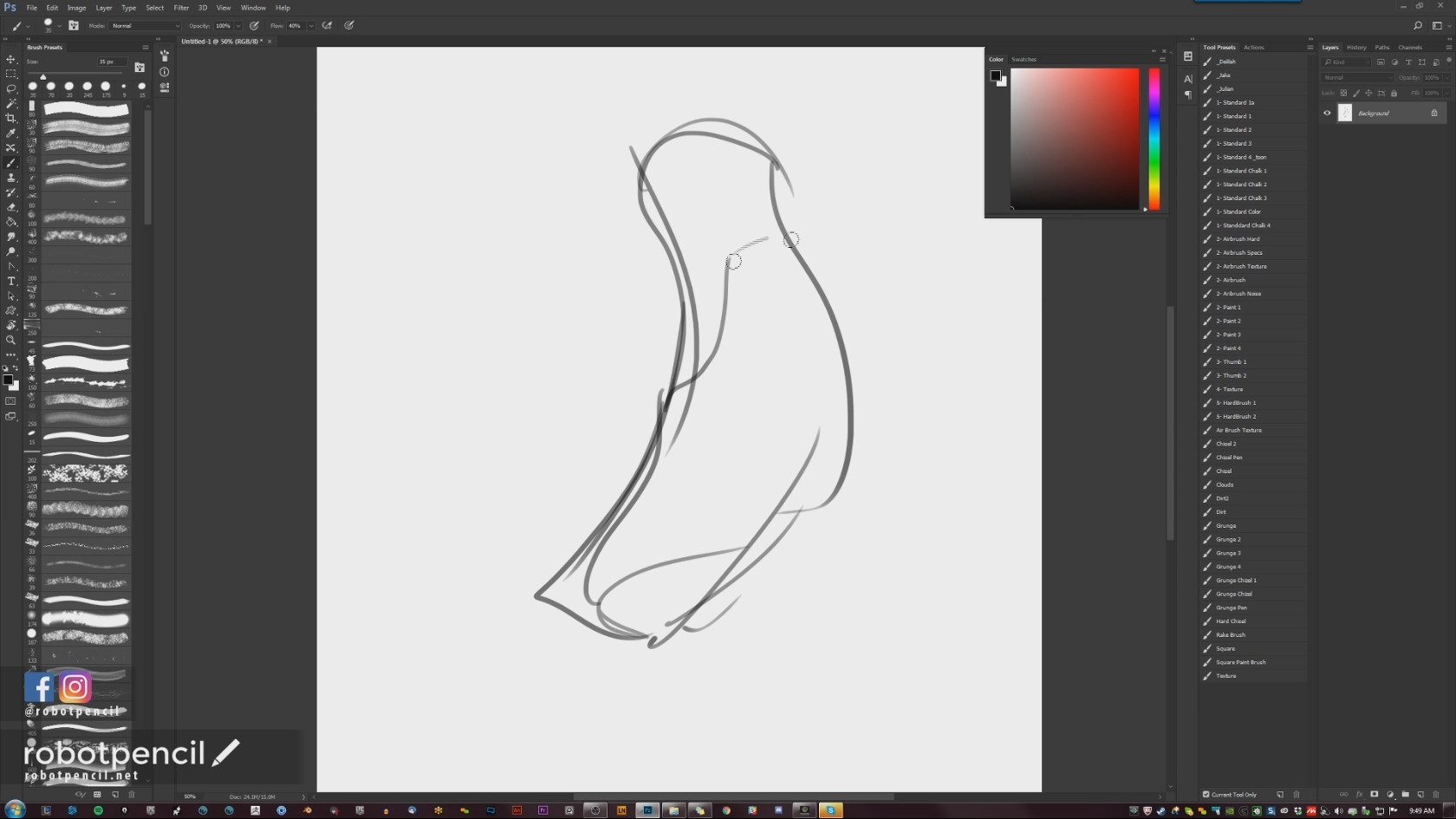Create a new layer in Layers panel
This screenshot has width=1456, height=819.
click(1420, 794)
